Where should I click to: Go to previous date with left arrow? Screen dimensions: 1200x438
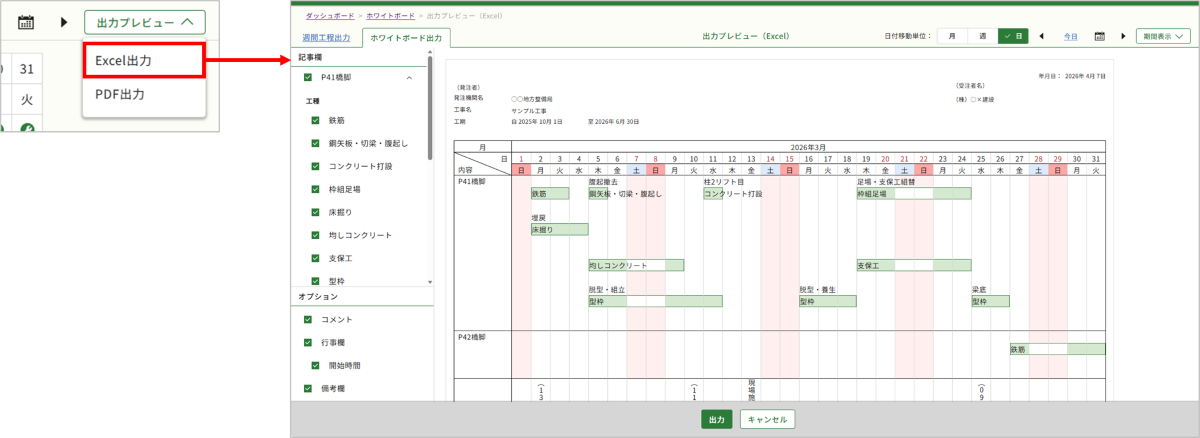[x=1042, y=36]
